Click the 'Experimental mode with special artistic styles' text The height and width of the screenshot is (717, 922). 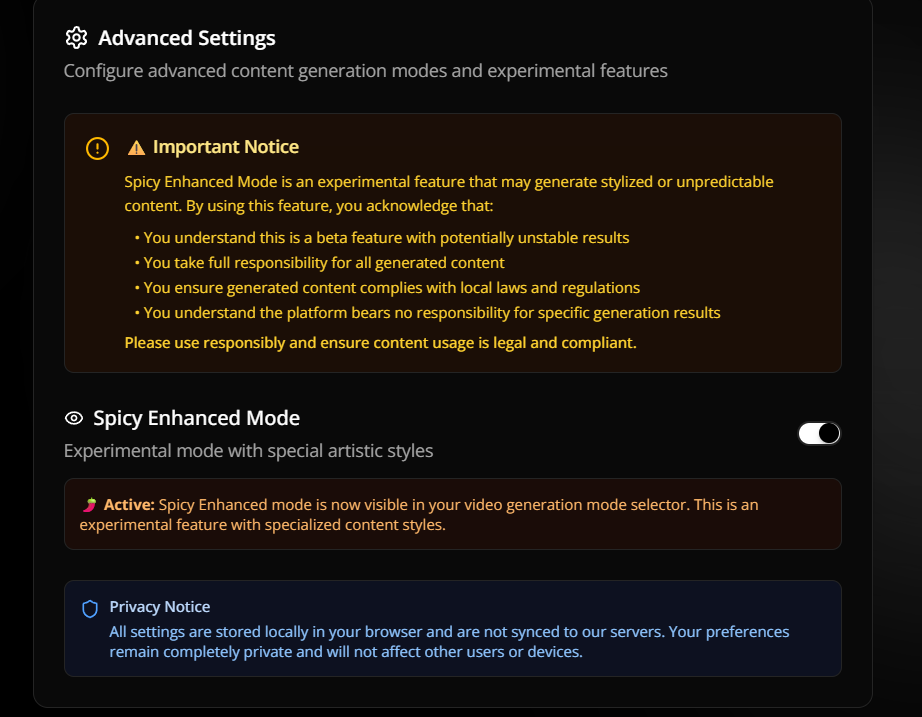(248, 451)
